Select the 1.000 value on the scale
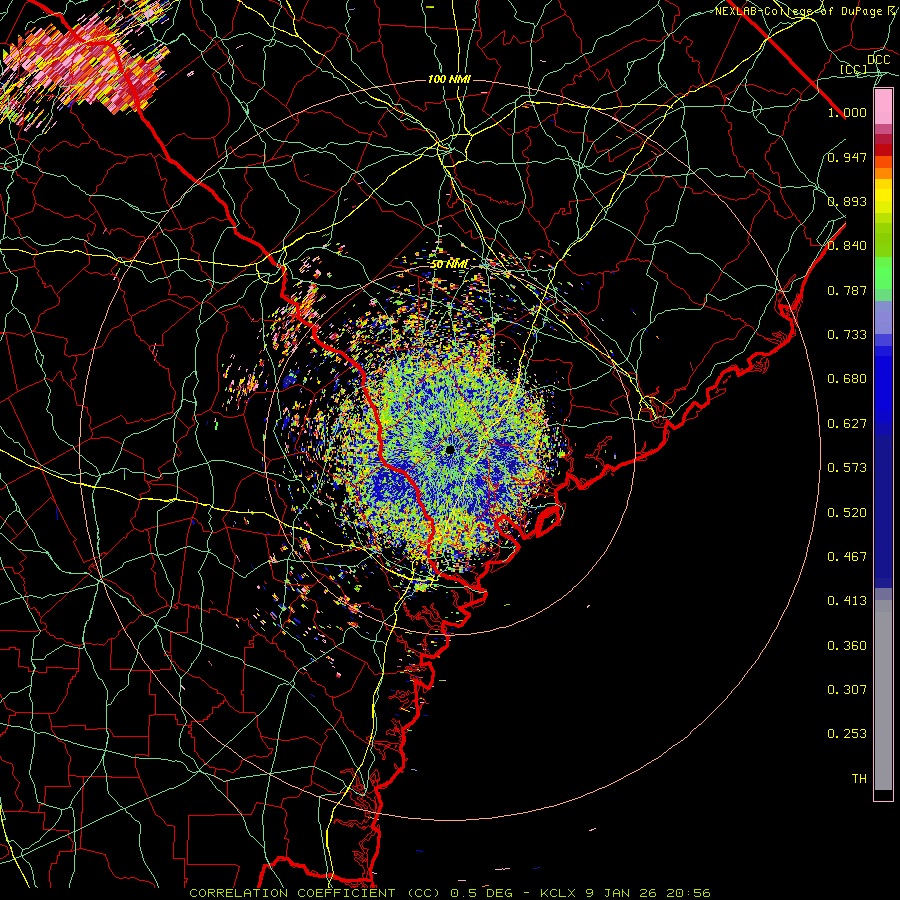Screen dimensions: 900x900 click(x=847, y=112)
